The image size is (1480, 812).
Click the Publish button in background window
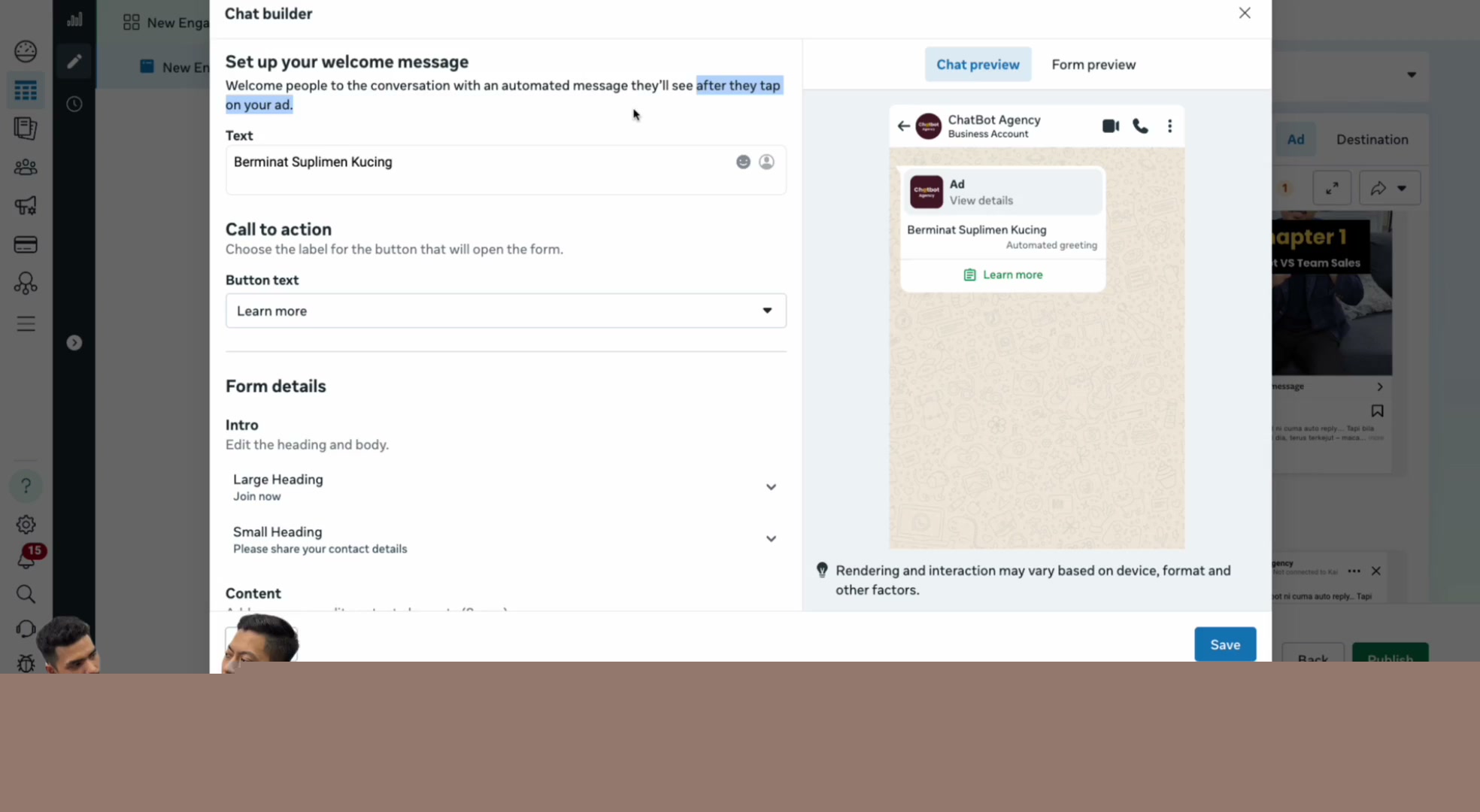click(1390, 653)
